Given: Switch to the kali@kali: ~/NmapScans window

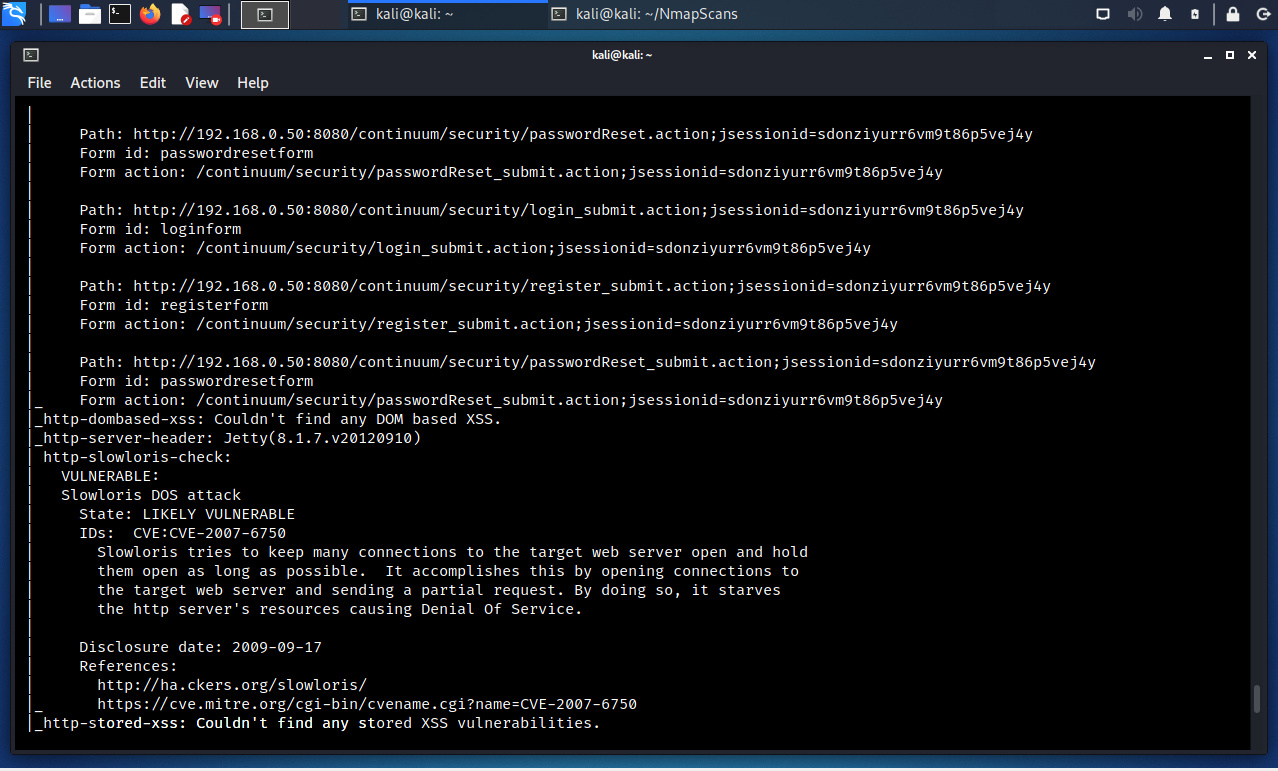Looking at the screenshot, I should (x=645, y=14).
